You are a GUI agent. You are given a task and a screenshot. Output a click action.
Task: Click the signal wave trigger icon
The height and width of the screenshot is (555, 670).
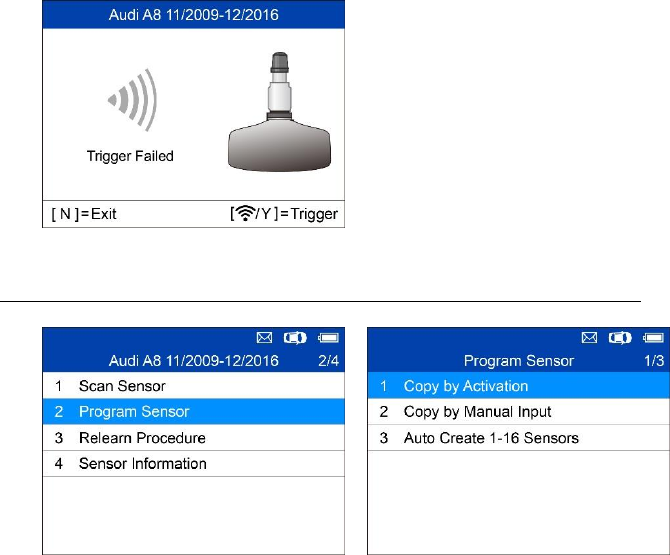point(132,100)
